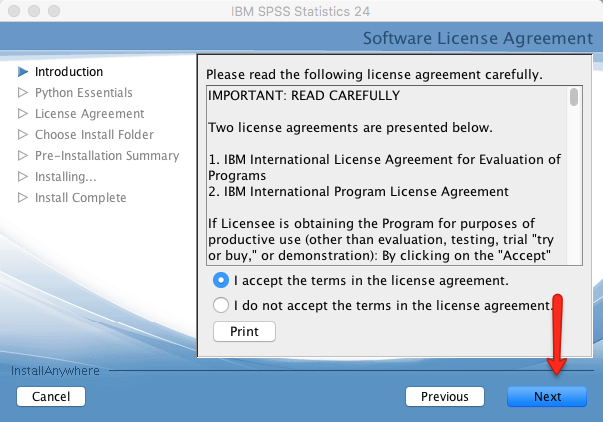Viewport: 603px width, 422px height.
Task: Click the arrow icon beside Choose Install Folder
Action: pyautogui.click(x=23, y=135)
